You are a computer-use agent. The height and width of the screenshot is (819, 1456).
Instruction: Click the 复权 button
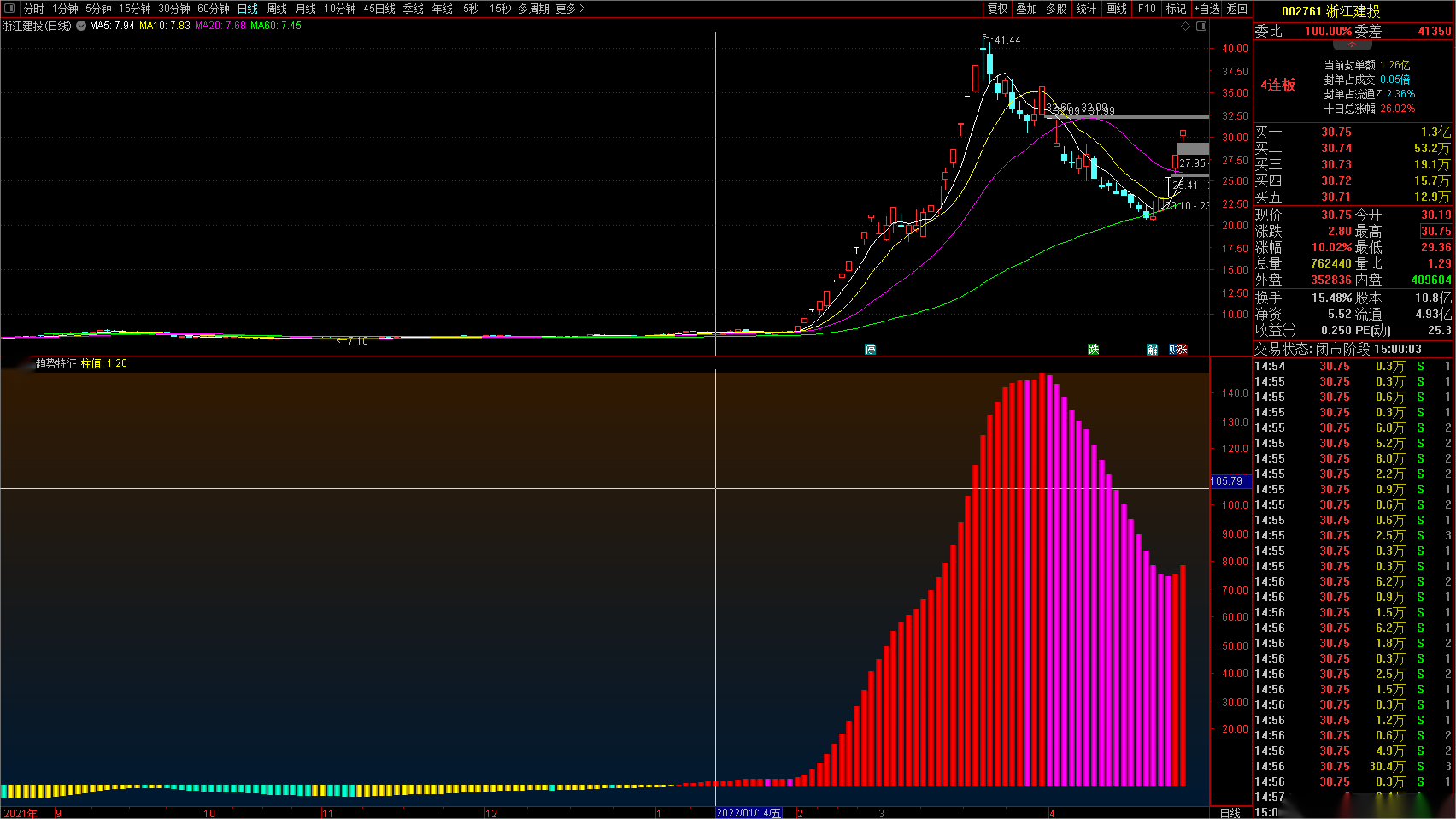(x=997, y=9)
